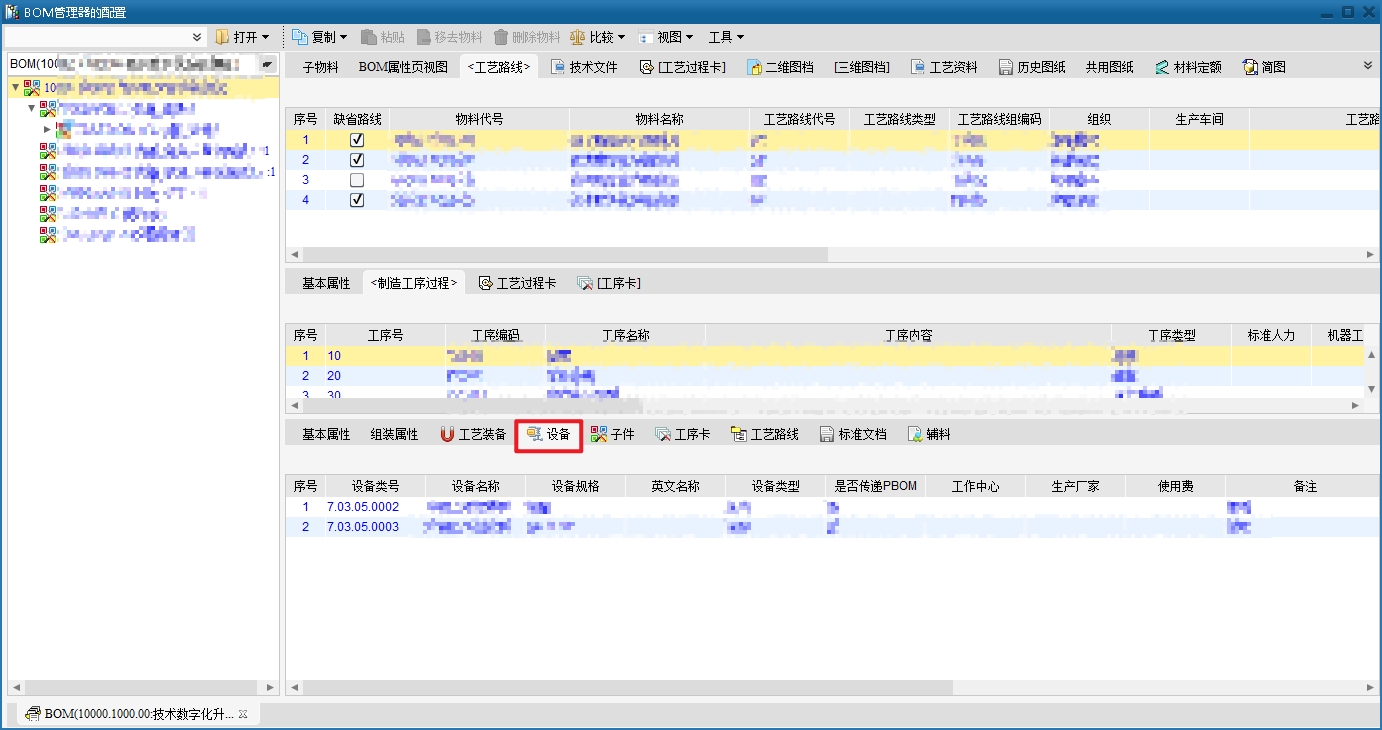Viewport: 1382px width, 730px height.
Task: Click the 复制 (Copy) toolbar icon
Action: (x=300, y=37)
